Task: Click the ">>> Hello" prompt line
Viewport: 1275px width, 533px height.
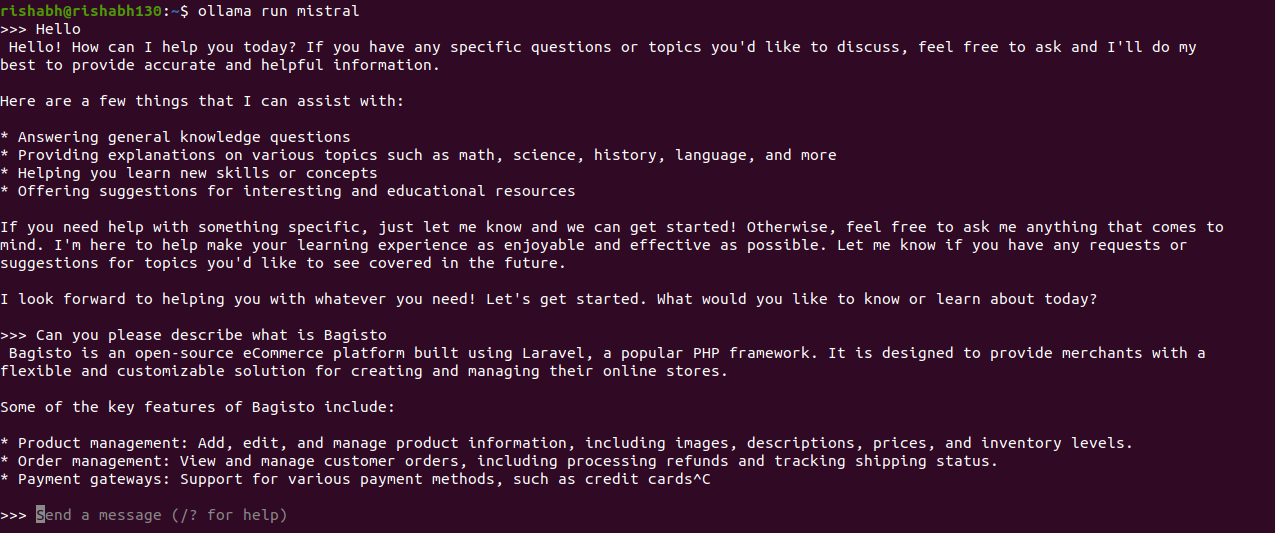Action: 40,29
